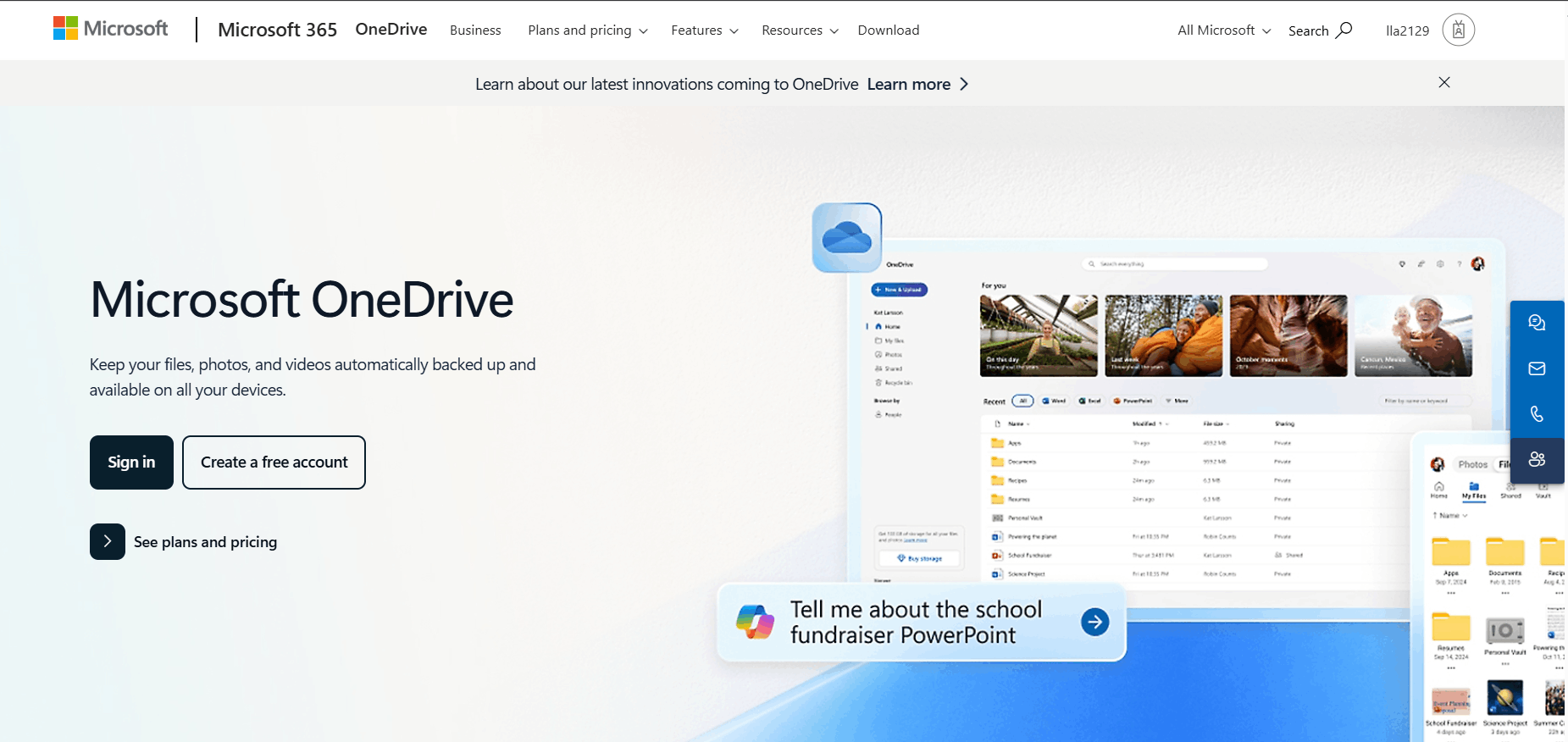Screen dimensions: 1568x742
Task: Click the envelope email icon in the contact bar
Action: (x=1537, y=368)
